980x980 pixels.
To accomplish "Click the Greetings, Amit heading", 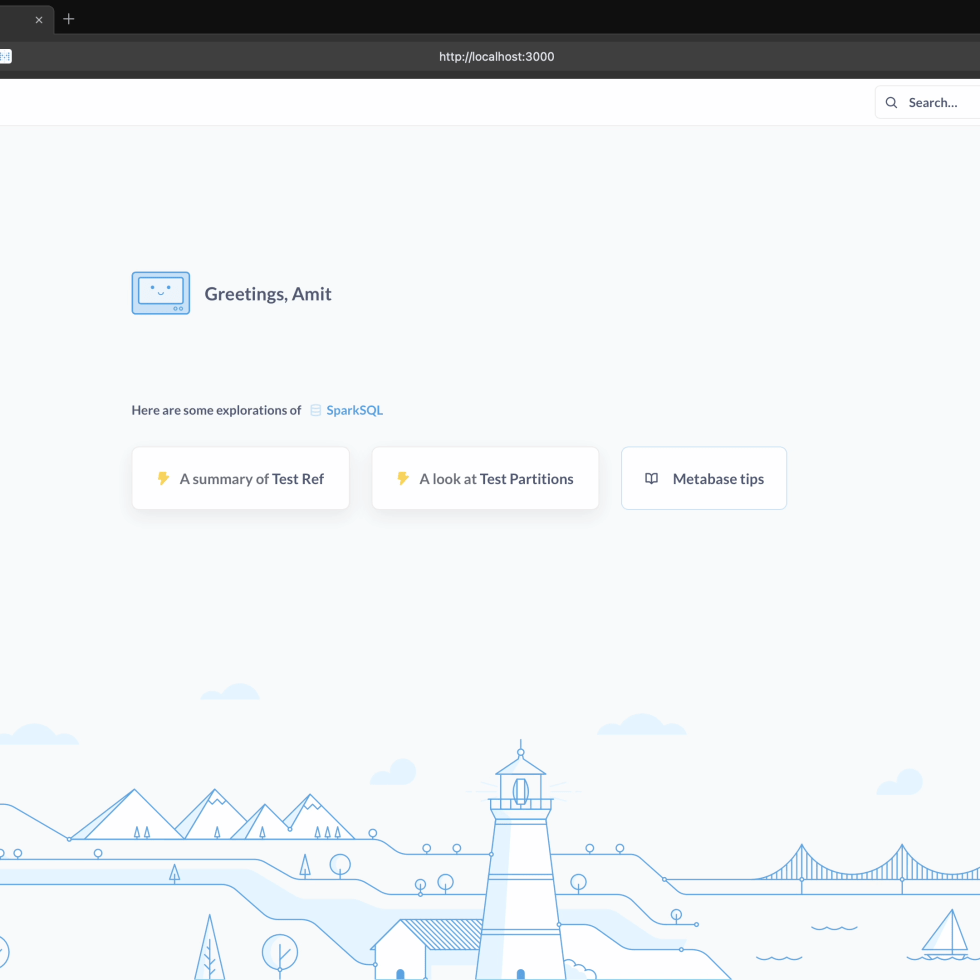I will (x=268, y=294).
